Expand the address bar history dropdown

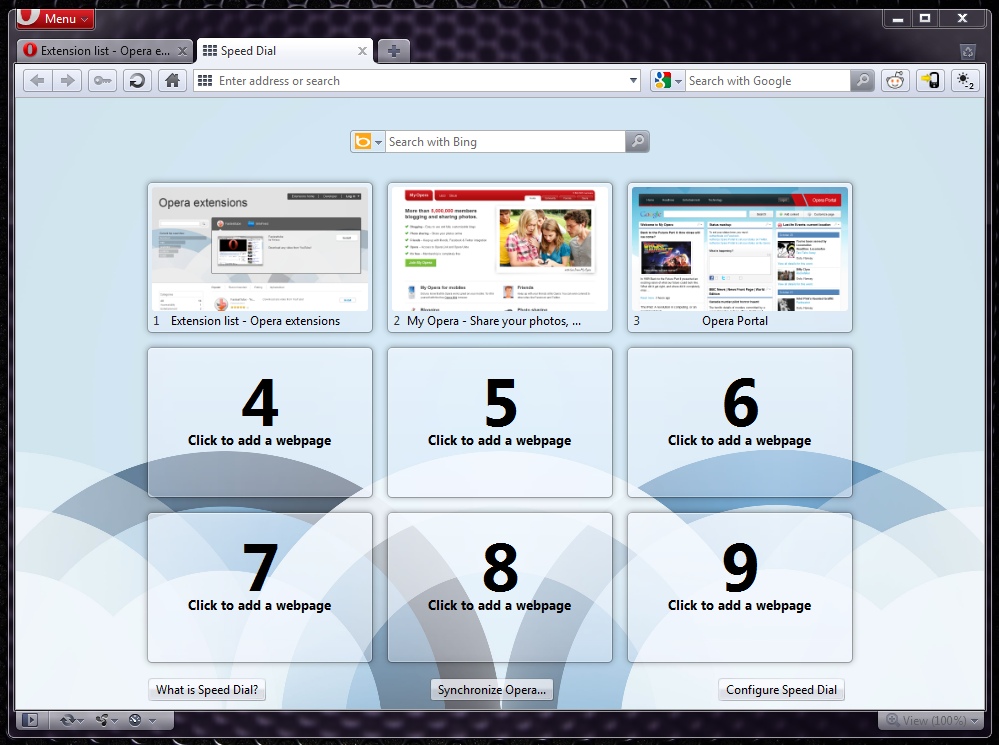click(x=633, y=81)
